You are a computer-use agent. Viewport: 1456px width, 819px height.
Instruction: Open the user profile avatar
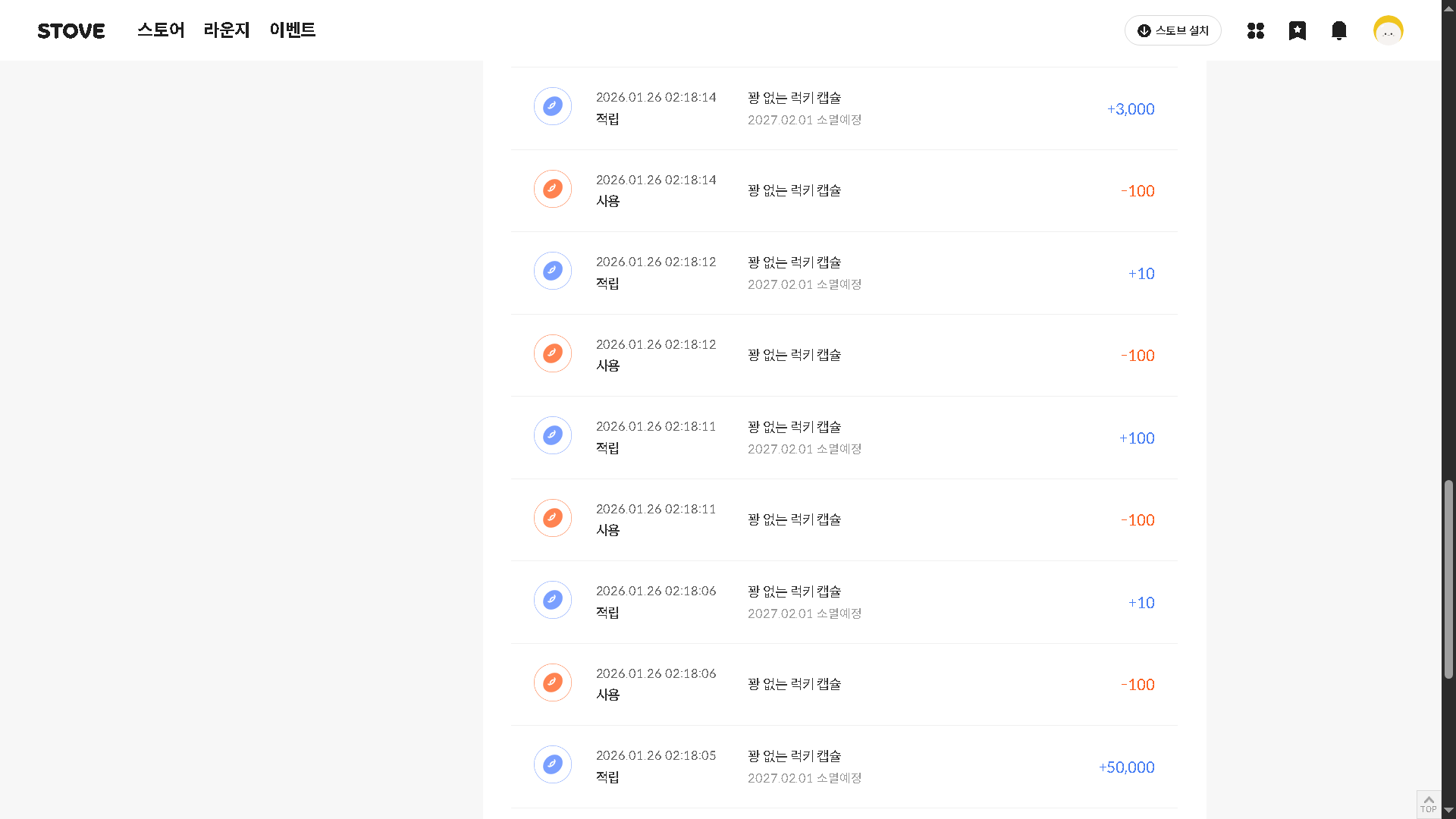click(1388, 30)
